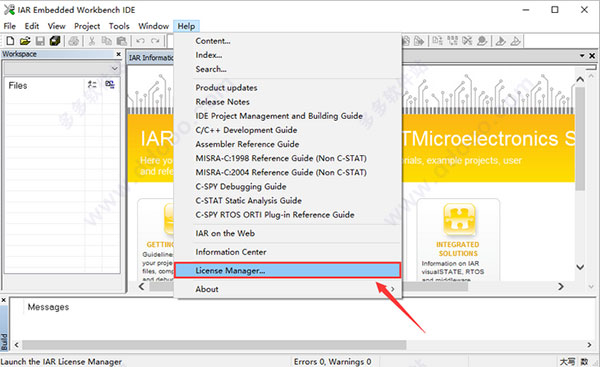Click the Download and Debug toolbar icon
The image size is (600, 367).
501,41
